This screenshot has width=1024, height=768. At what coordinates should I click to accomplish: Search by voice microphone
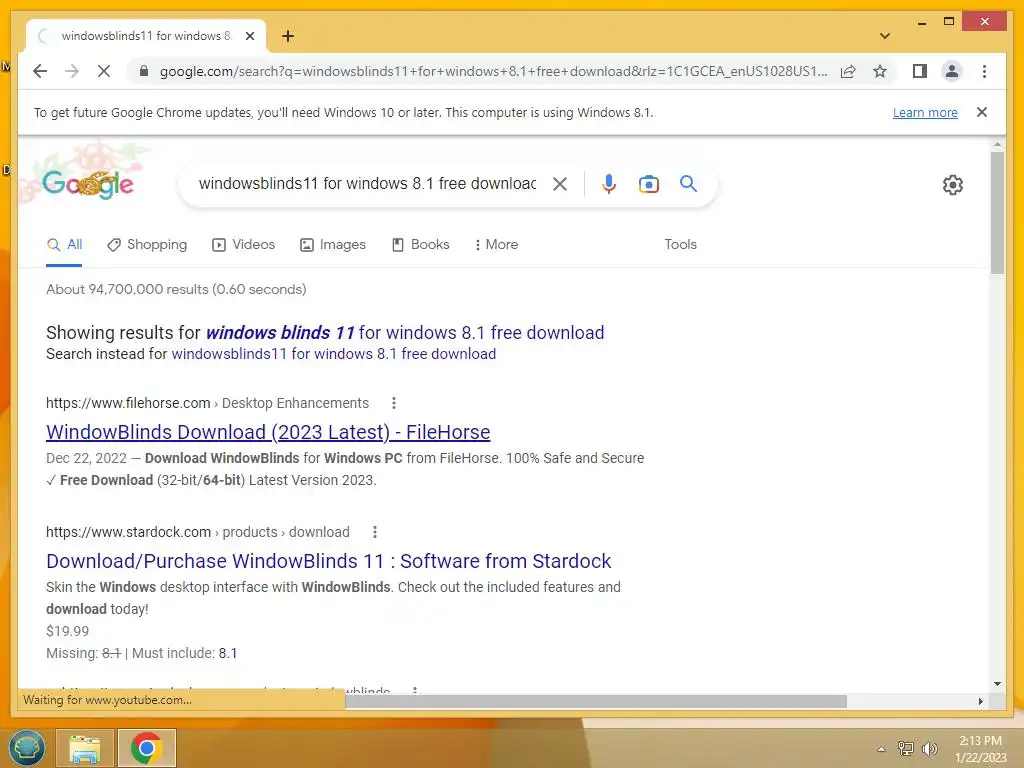pos(609,184)
